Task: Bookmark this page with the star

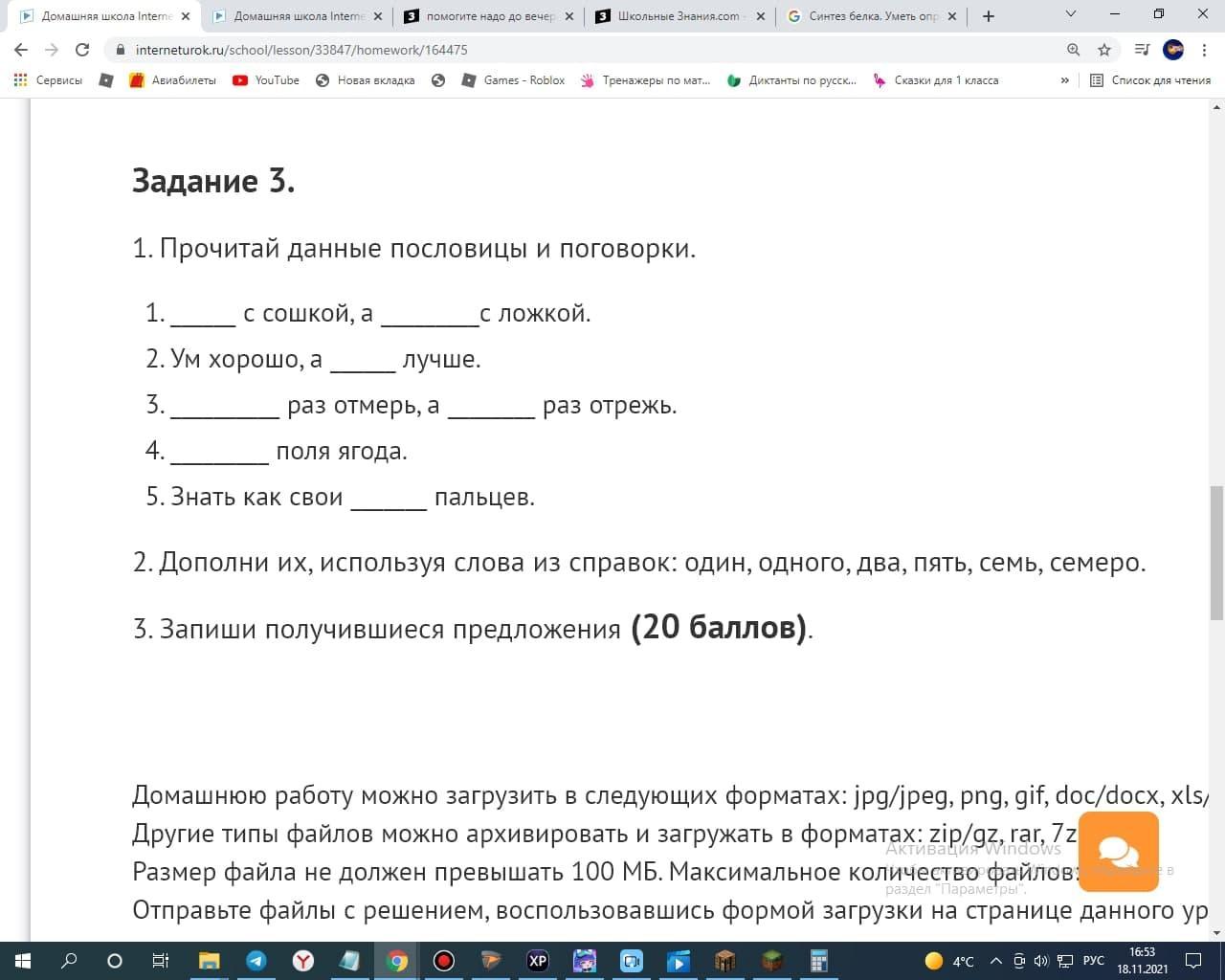Action: [x=1104, y=50]
